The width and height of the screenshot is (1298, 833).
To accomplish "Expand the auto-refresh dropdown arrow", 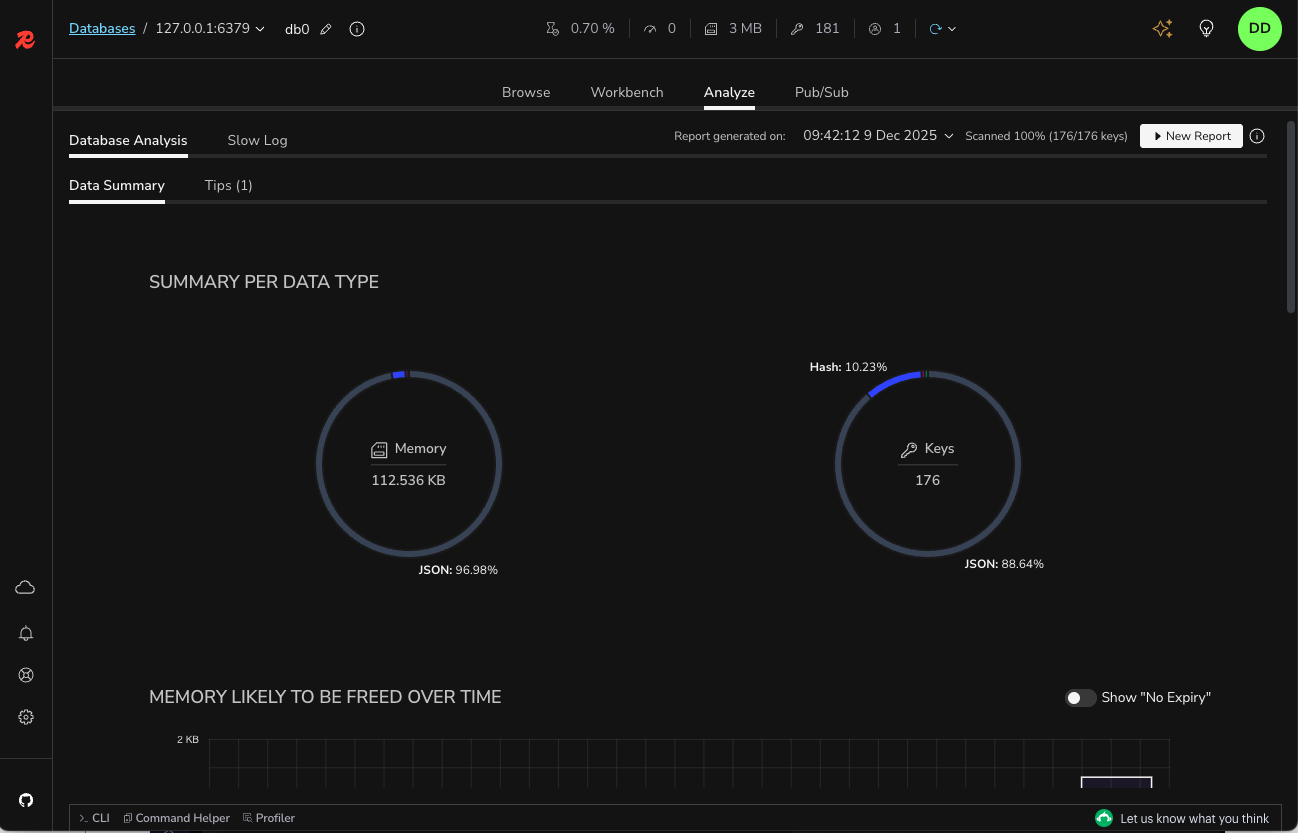I will 951,29.
